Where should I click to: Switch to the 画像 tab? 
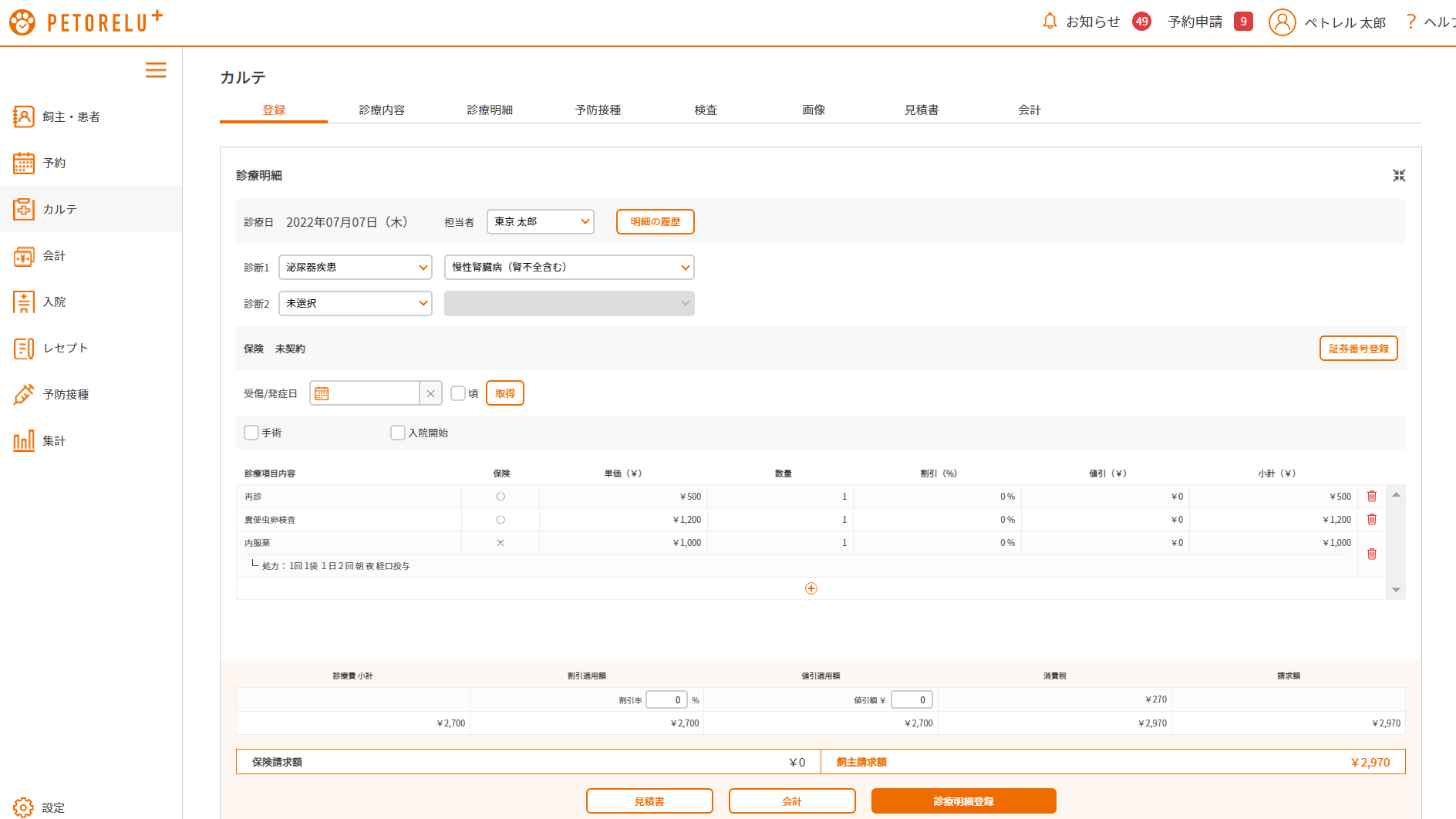tap(814, 110)
